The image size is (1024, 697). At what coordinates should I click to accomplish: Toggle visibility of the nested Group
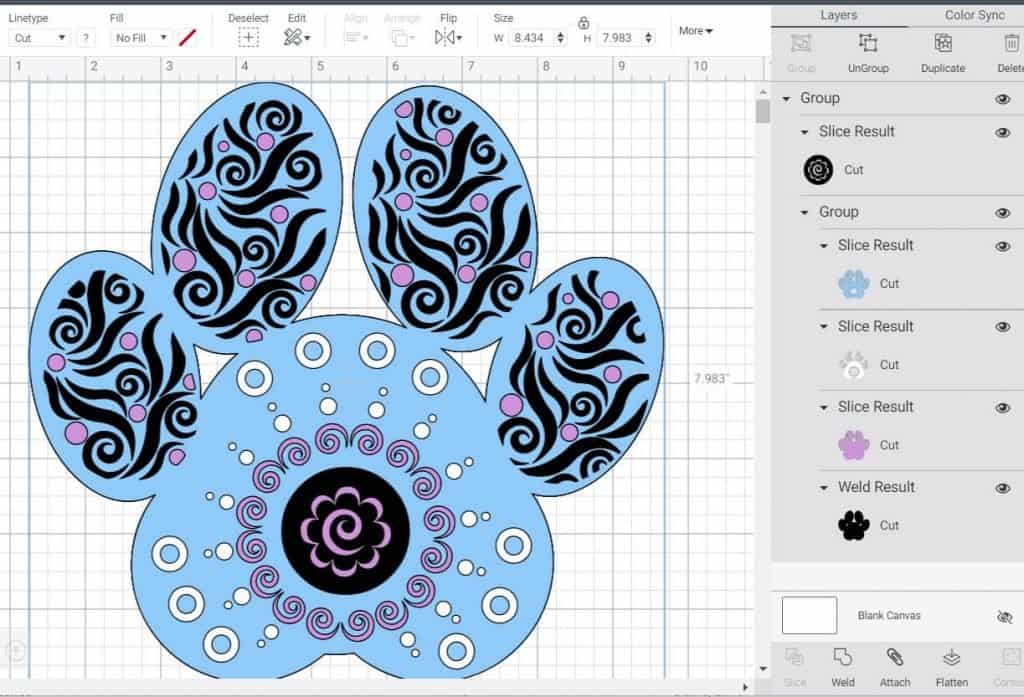point(1002,213)
